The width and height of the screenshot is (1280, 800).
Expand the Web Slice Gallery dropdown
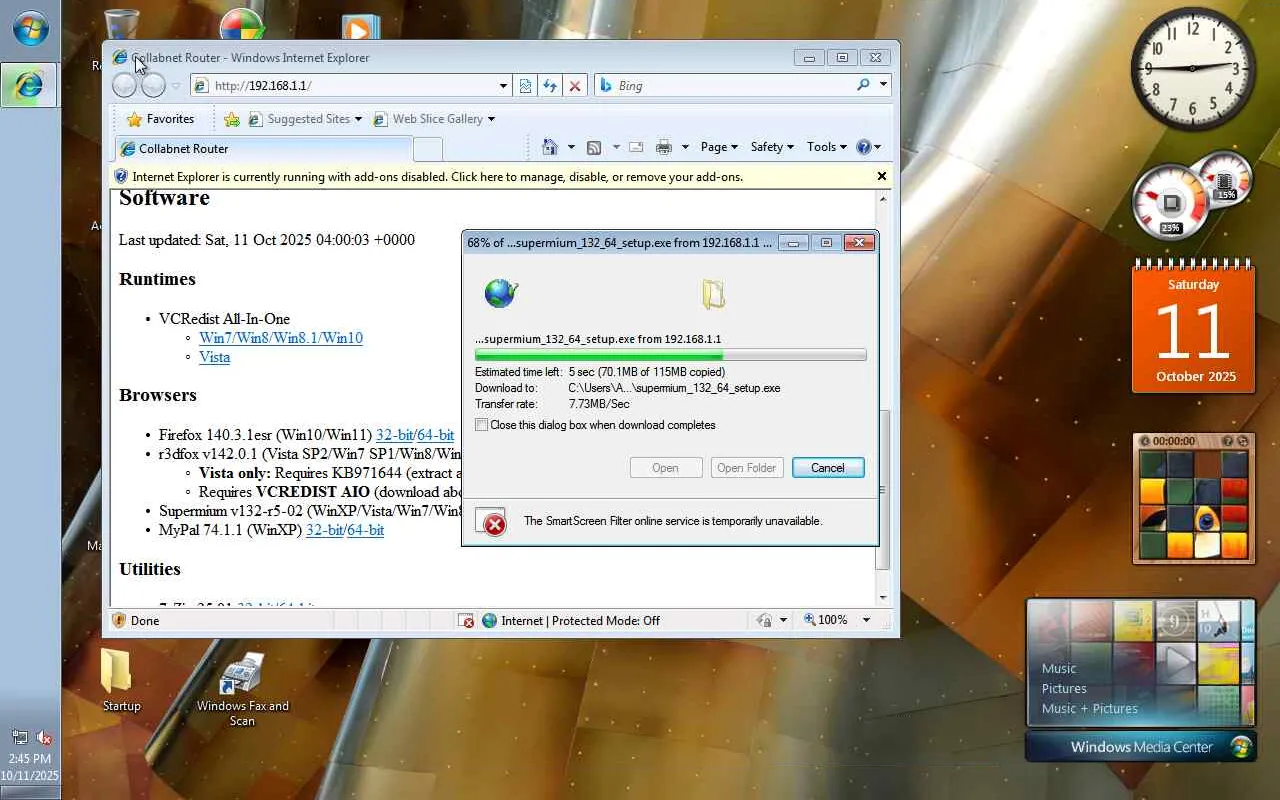click(491, 120)
